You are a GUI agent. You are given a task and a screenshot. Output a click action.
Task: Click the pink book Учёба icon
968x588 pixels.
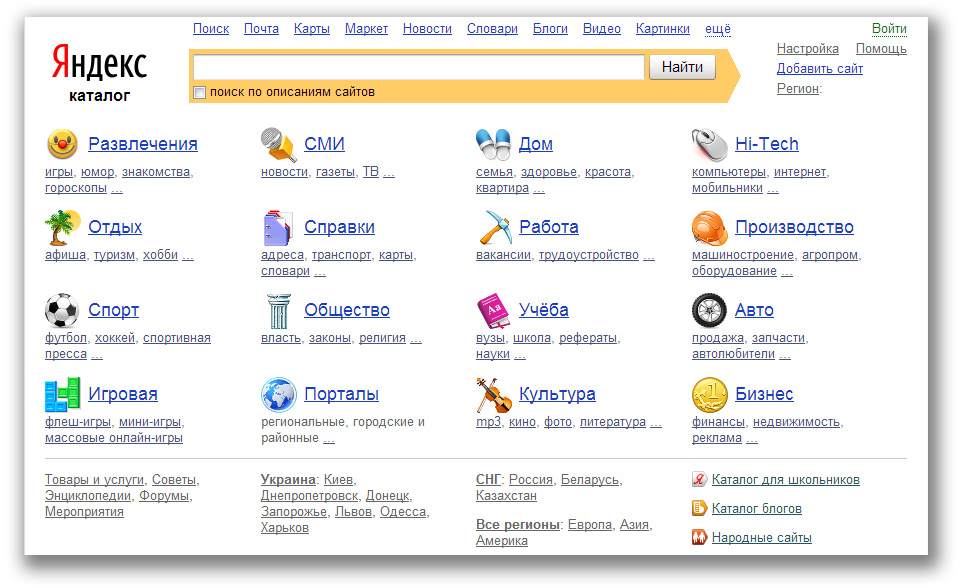tap(493, 311)
